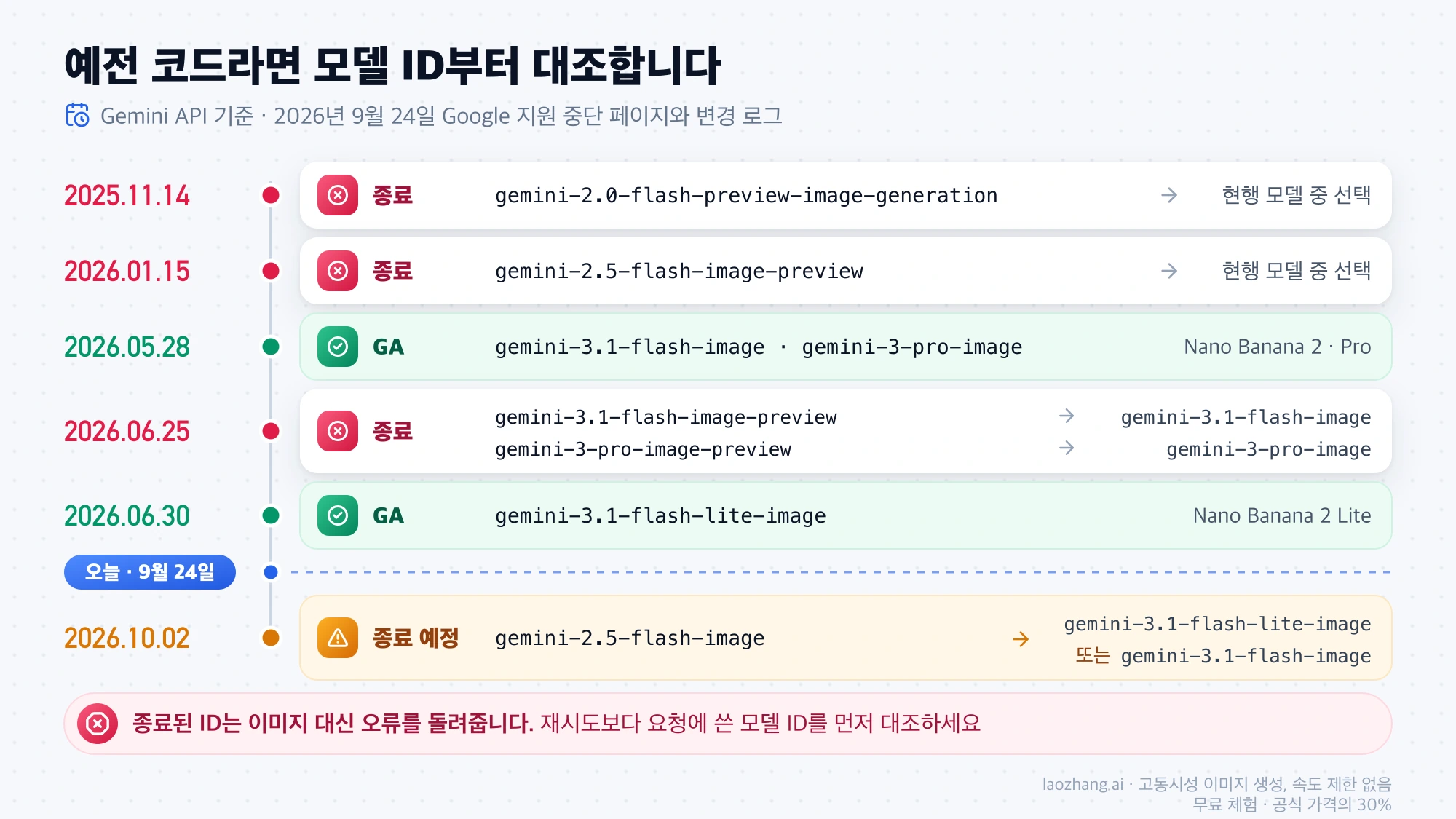The height and width of the screenshot is (819, 1456).
Task: Click the arrow after gemini-3-pro-image-preview
Action: tap(1067, 448)
